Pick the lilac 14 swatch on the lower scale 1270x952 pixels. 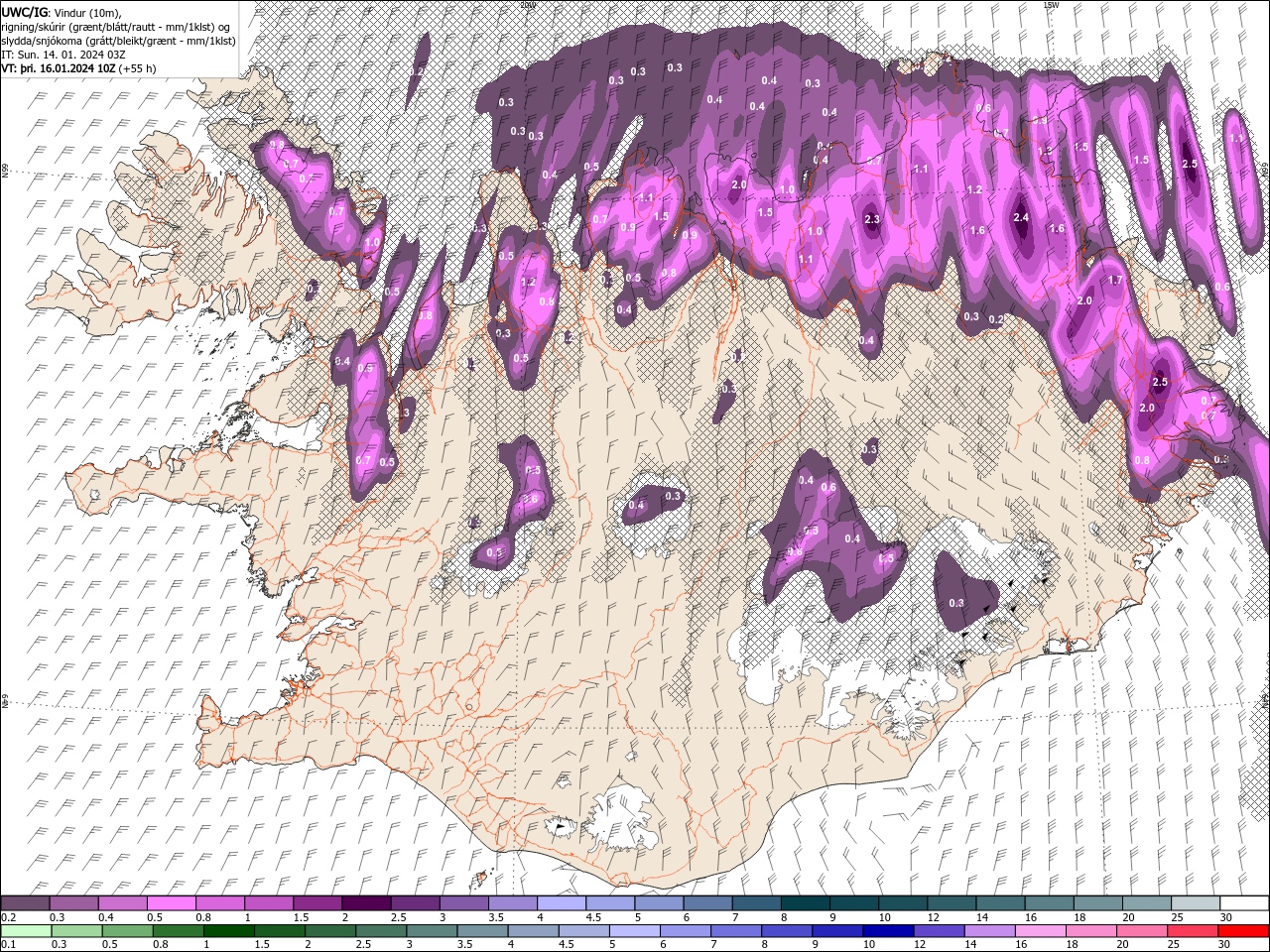click(988, 931)
